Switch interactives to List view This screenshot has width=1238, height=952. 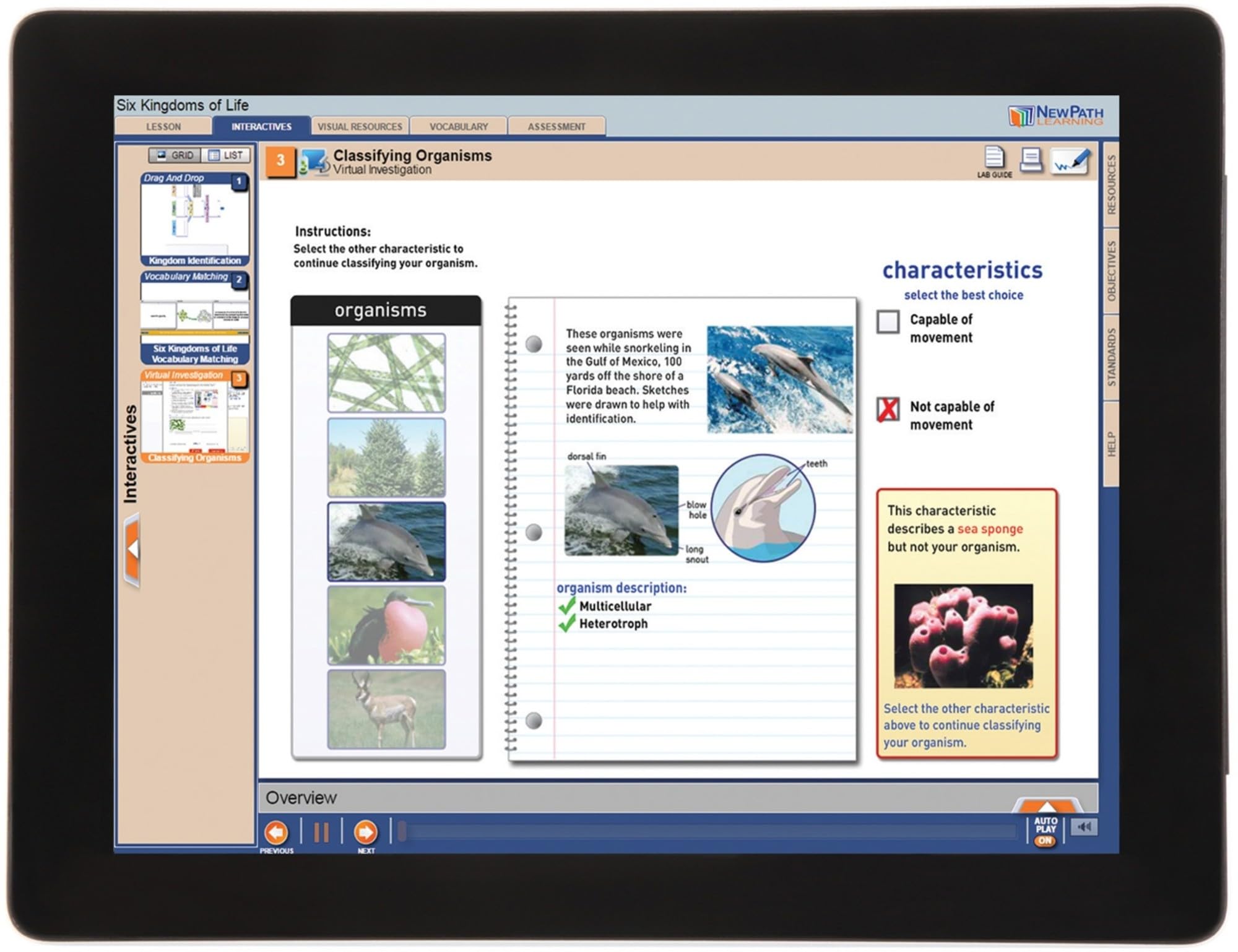coord(226,155)
